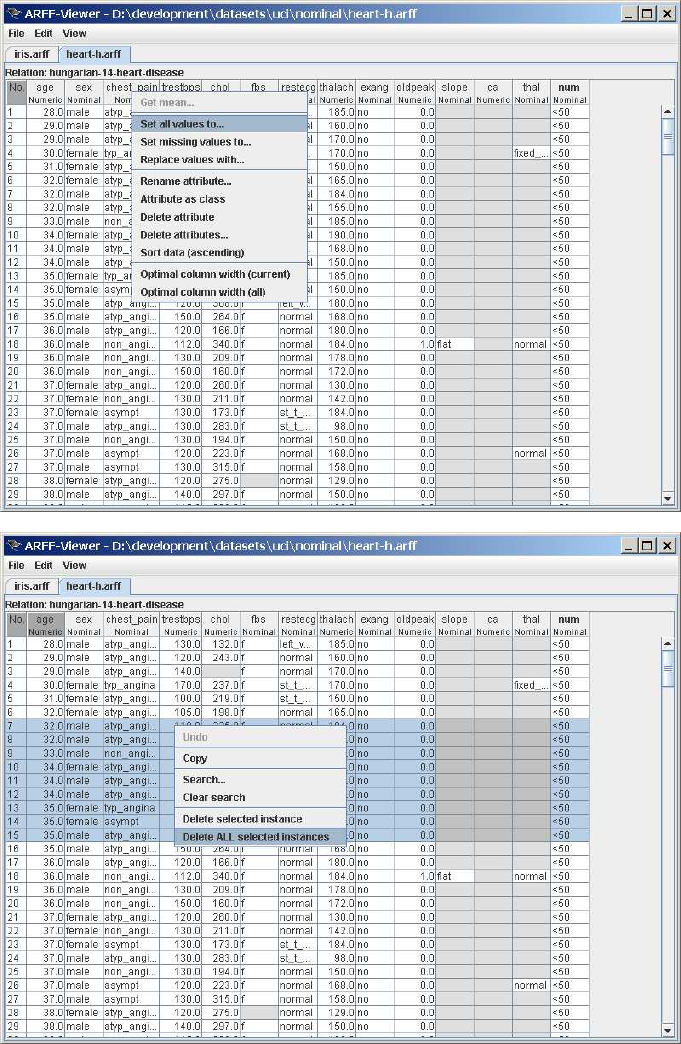Click vertical scrollbar thumb in upper window
This screenshot has width=681, height=1044.
click(x=668, y=136)
